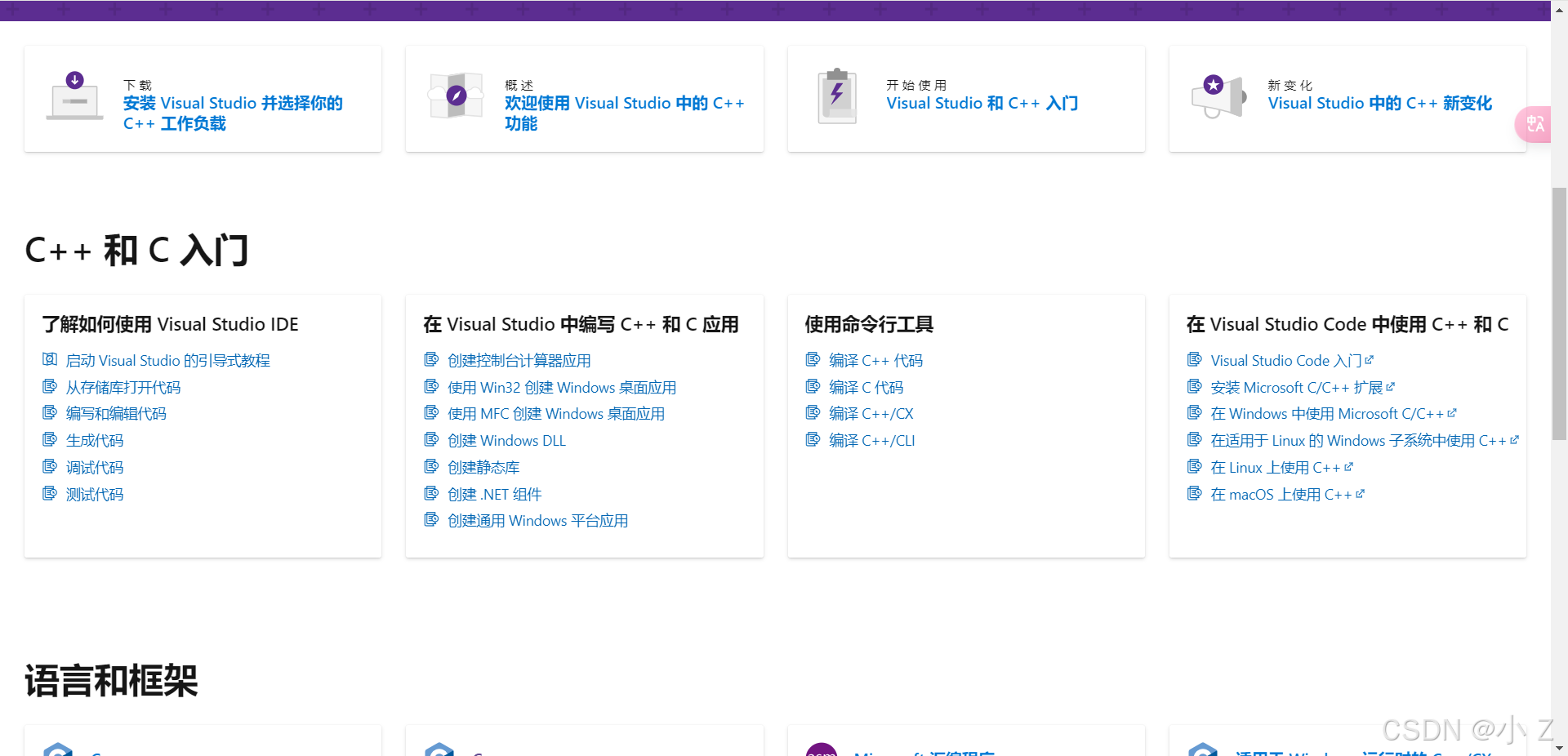Click the get-started clipboard lightning icon
1568x756 pixels.
(837, 96)
